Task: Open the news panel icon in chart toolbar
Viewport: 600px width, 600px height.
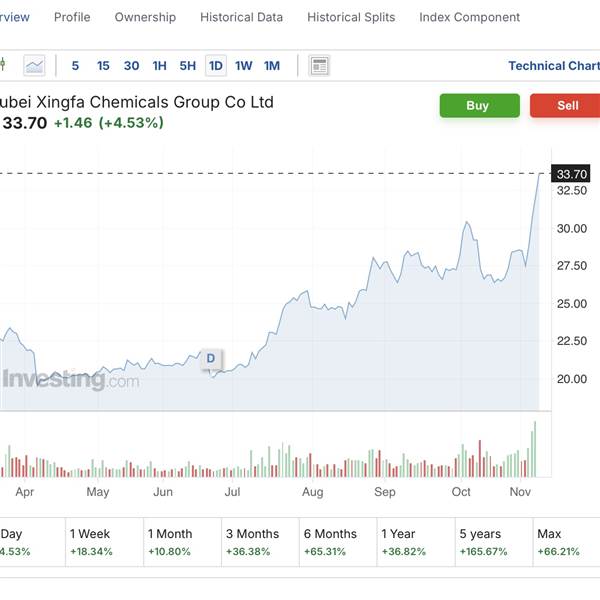Action: 319,66
